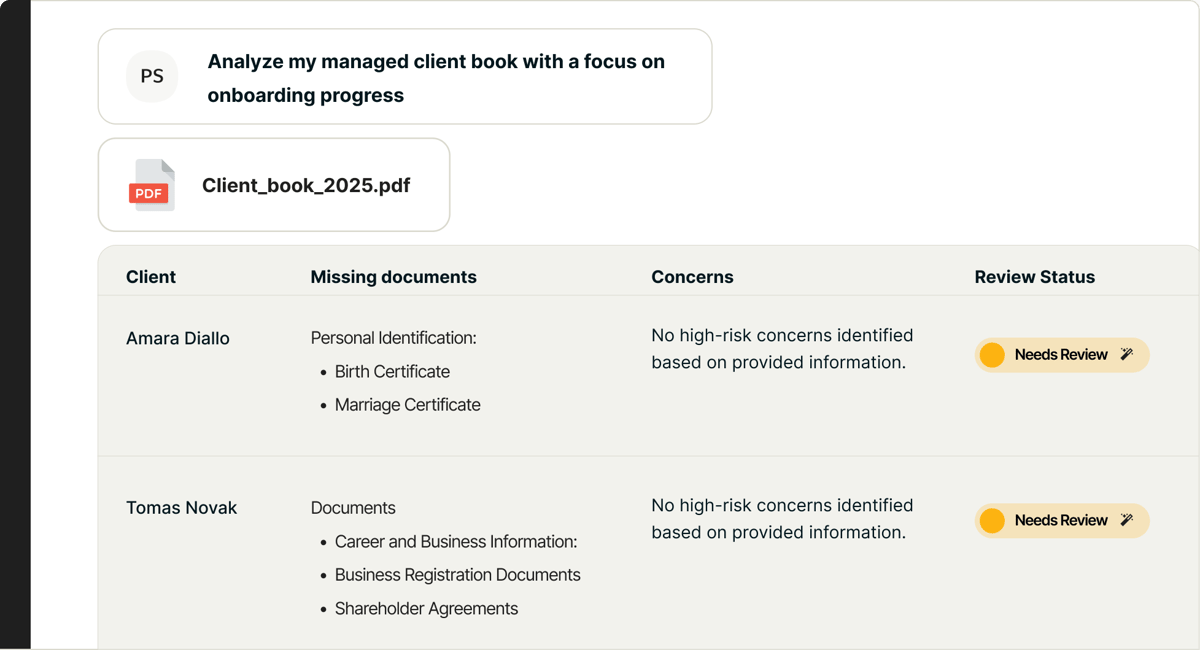Click the orange status dot for Amara Diallo
The image size is (1200, 650).
pos(992,355)
